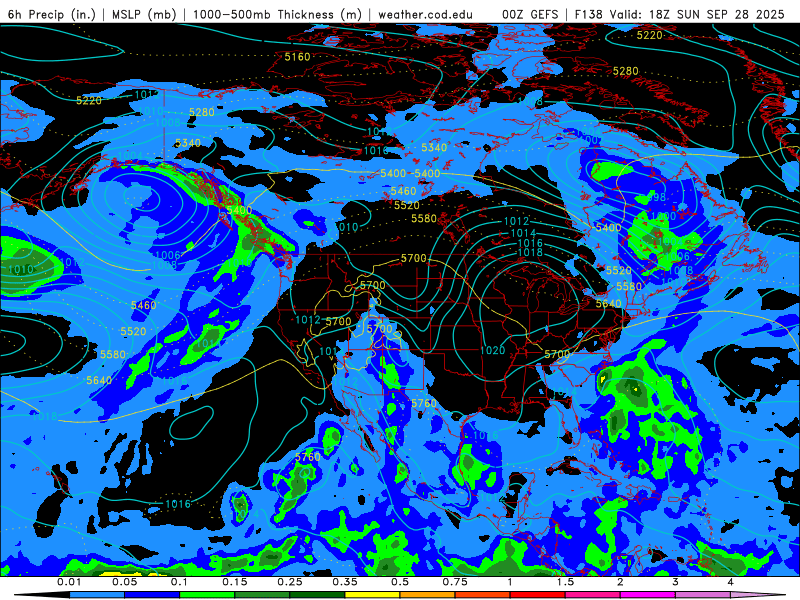Click the '00Z GEFS' model run label
Viewport: 800px width, 600px height.
point(530,14)
